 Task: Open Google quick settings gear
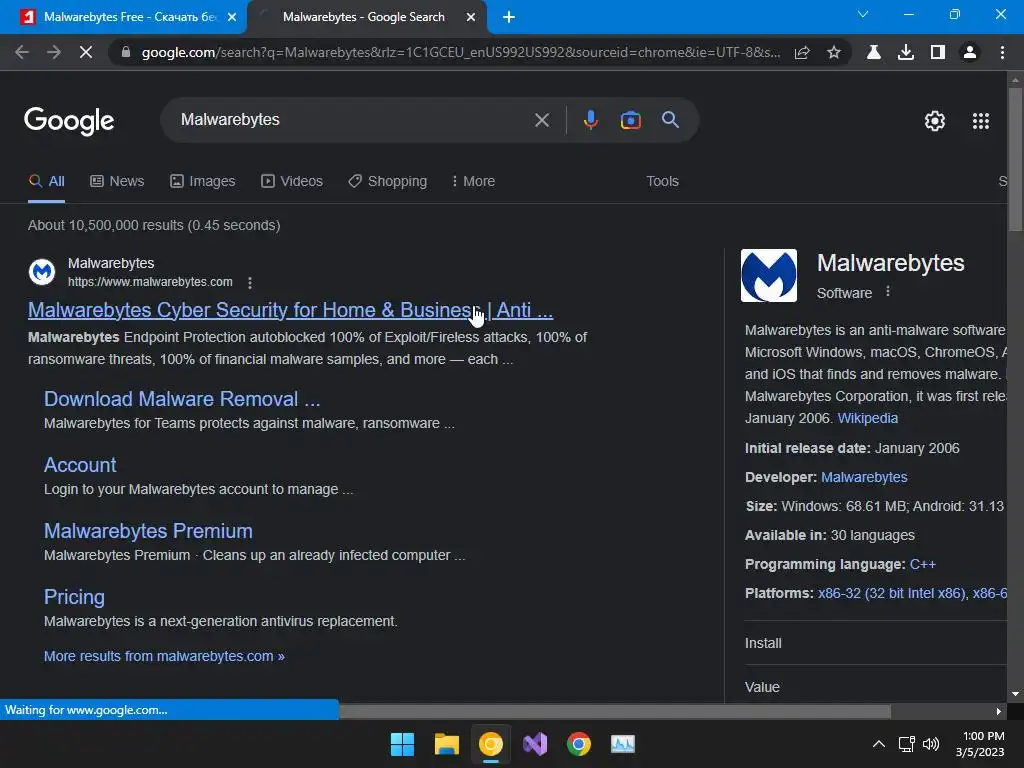pos(935,121)
